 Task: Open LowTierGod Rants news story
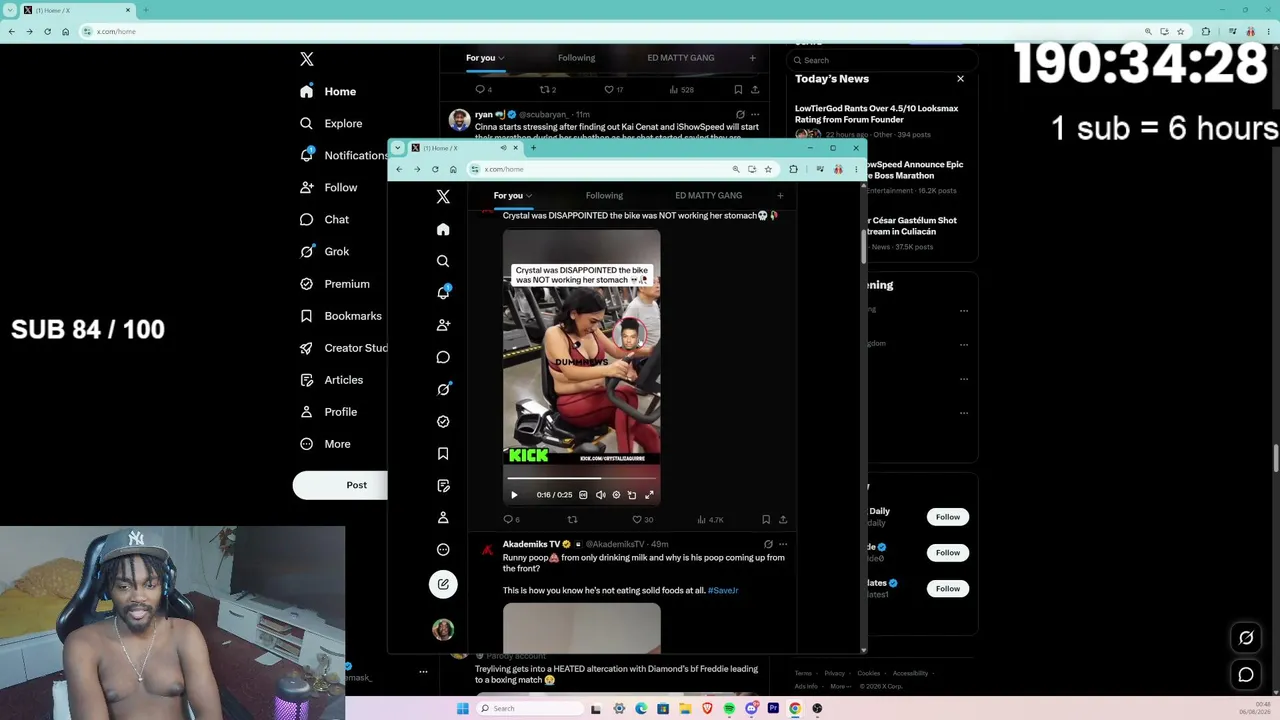[x=876, y=114]
